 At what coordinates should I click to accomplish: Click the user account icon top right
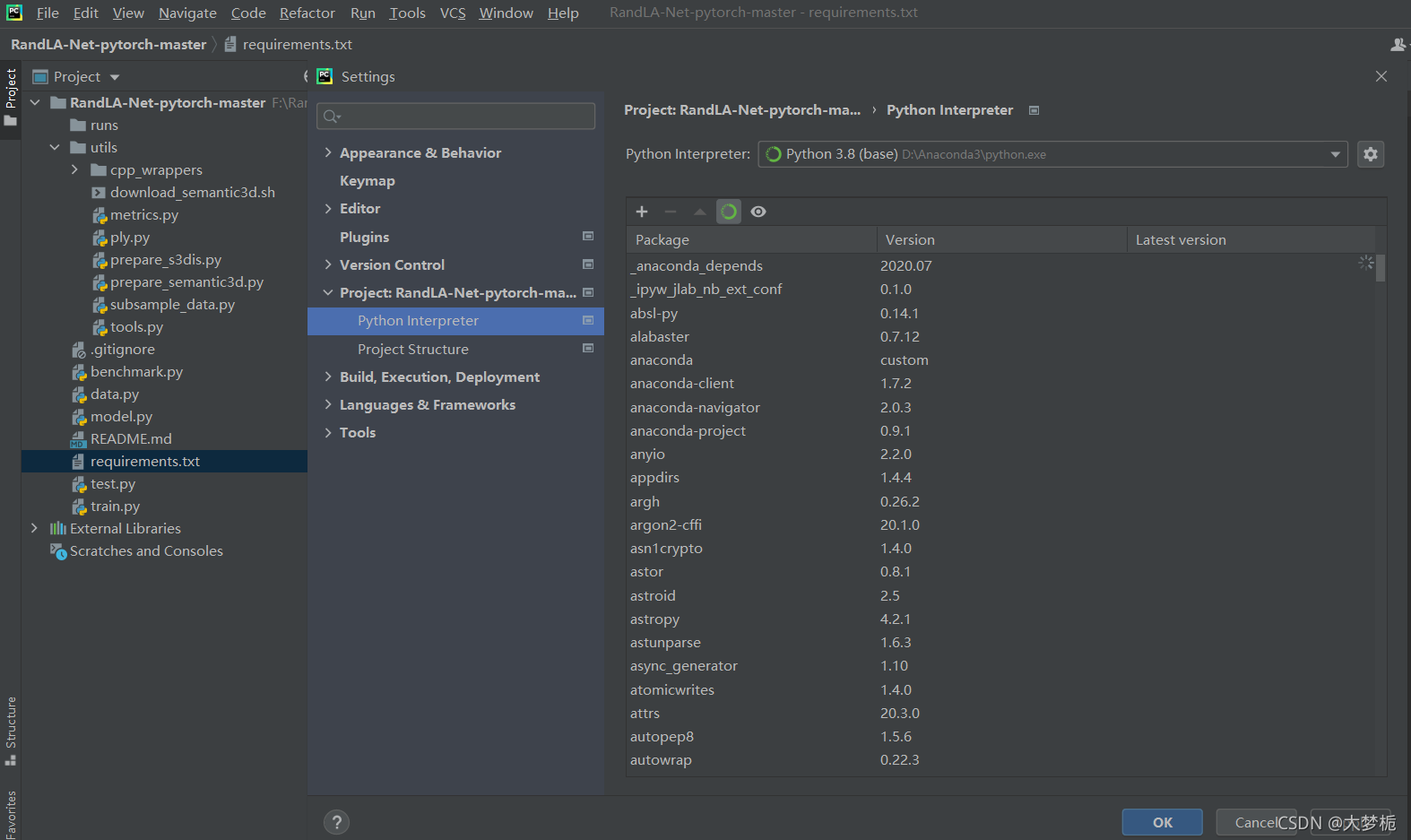(1398, 44)
